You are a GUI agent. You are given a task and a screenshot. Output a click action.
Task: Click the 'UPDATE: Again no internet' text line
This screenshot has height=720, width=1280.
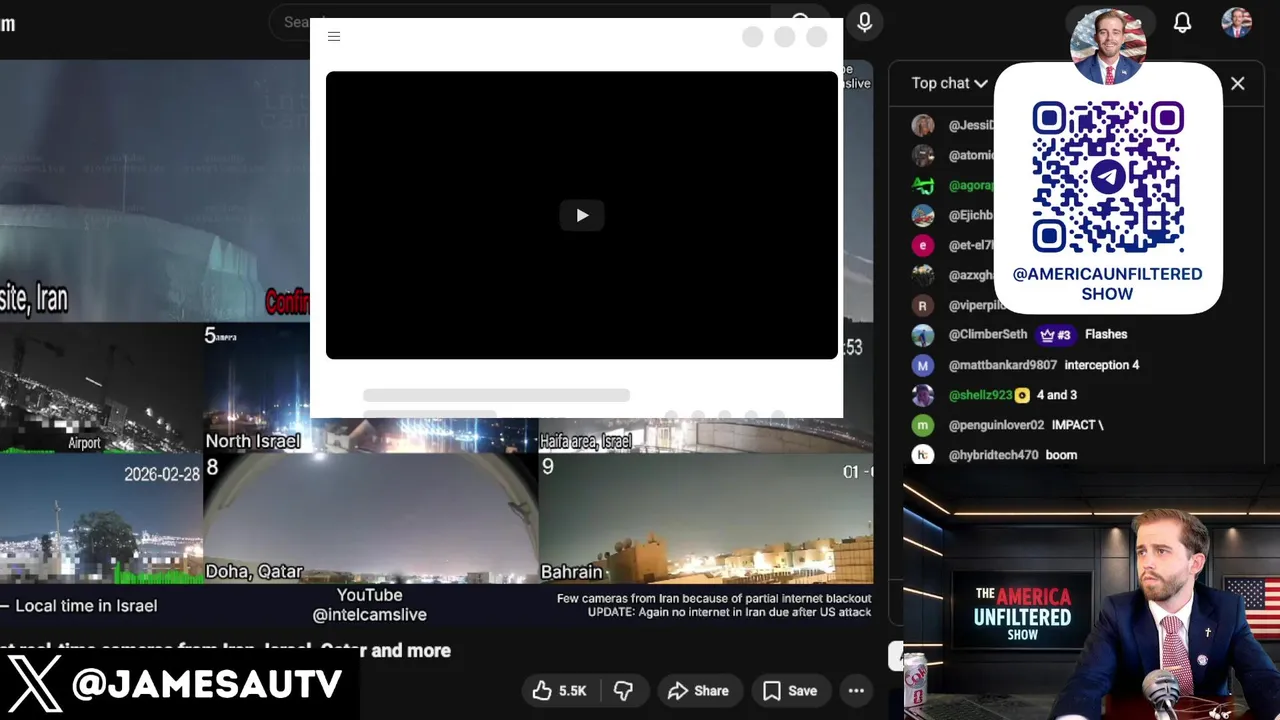(x=729, y=612)
